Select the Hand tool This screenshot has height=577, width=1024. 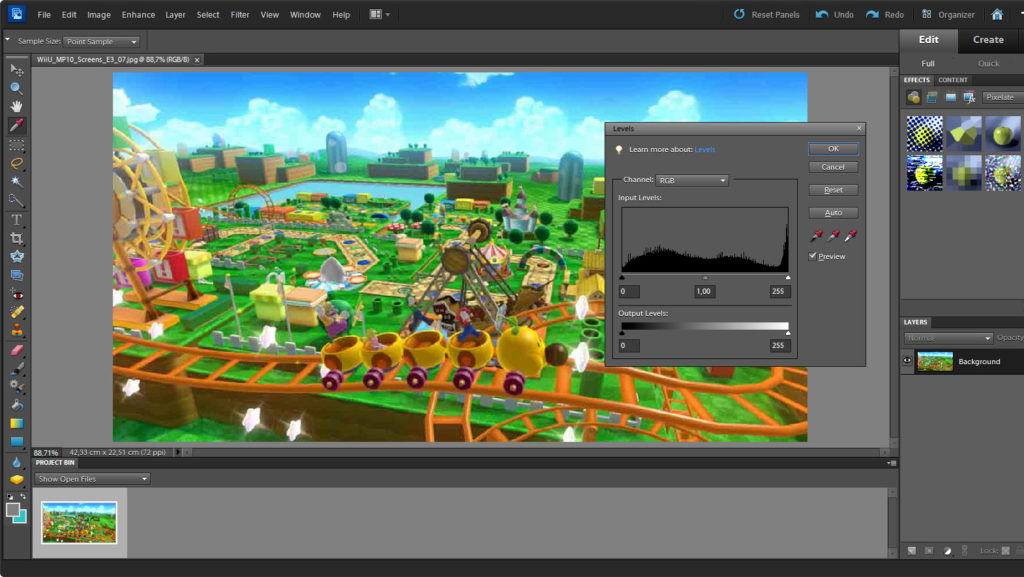16,106
